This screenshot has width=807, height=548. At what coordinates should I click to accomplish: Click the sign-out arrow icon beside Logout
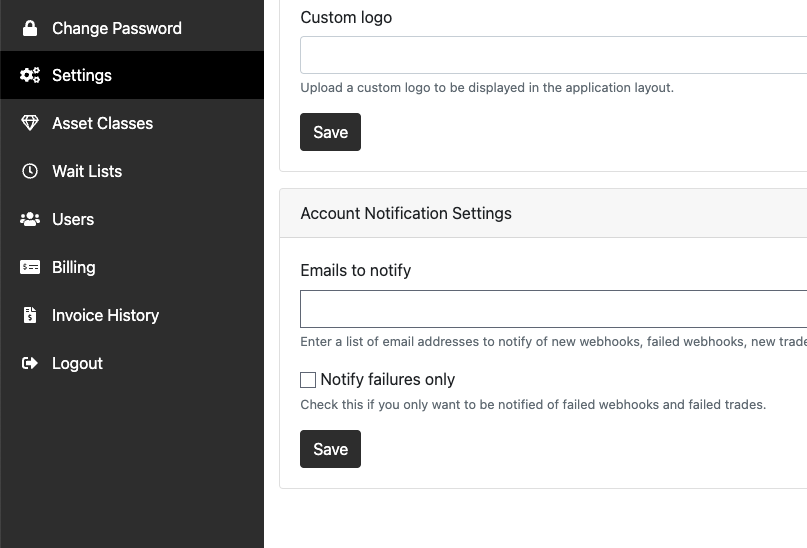point(30,364)
